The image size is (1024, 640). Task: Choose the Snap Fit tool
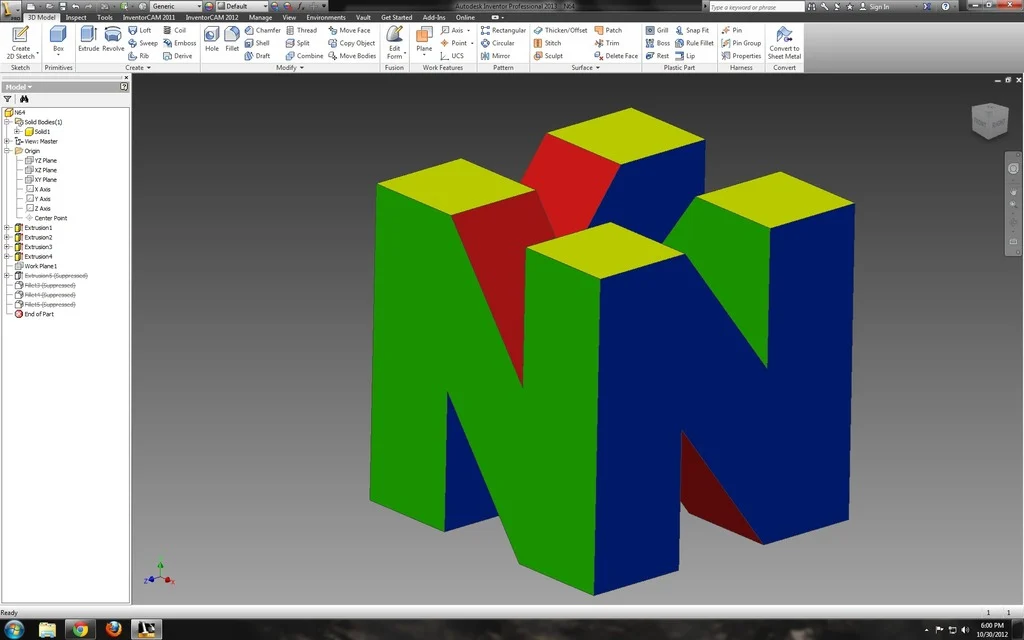692,30
